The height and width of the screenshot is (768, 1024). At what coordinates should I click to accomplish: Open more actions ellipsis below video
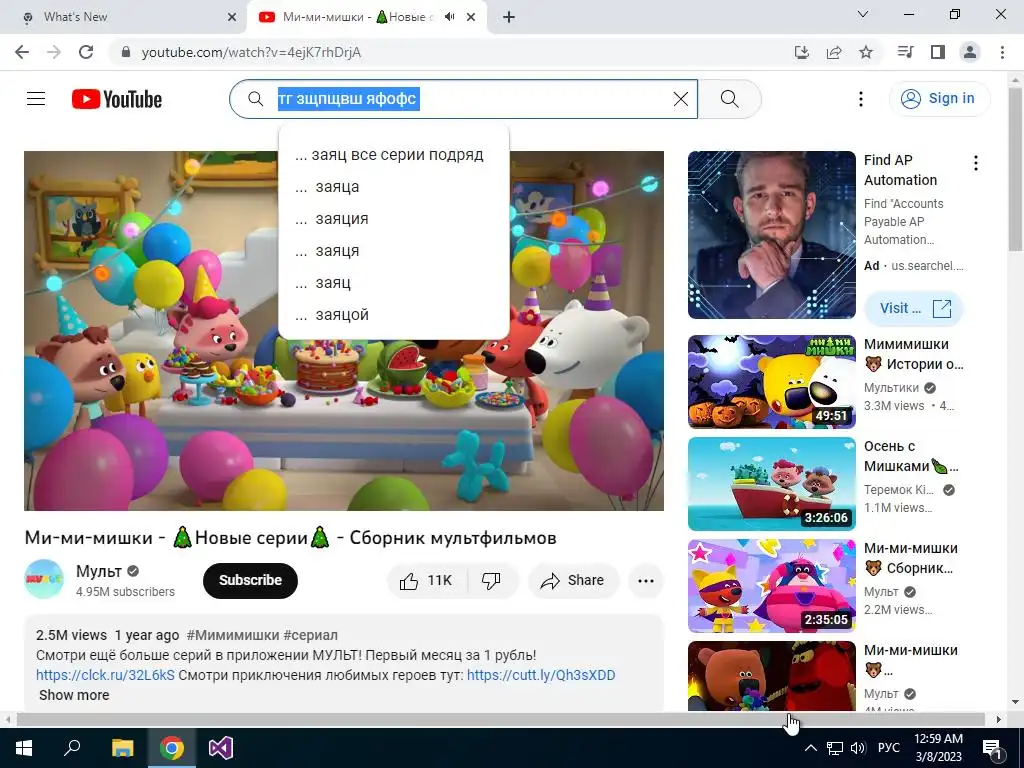(646, 580)
